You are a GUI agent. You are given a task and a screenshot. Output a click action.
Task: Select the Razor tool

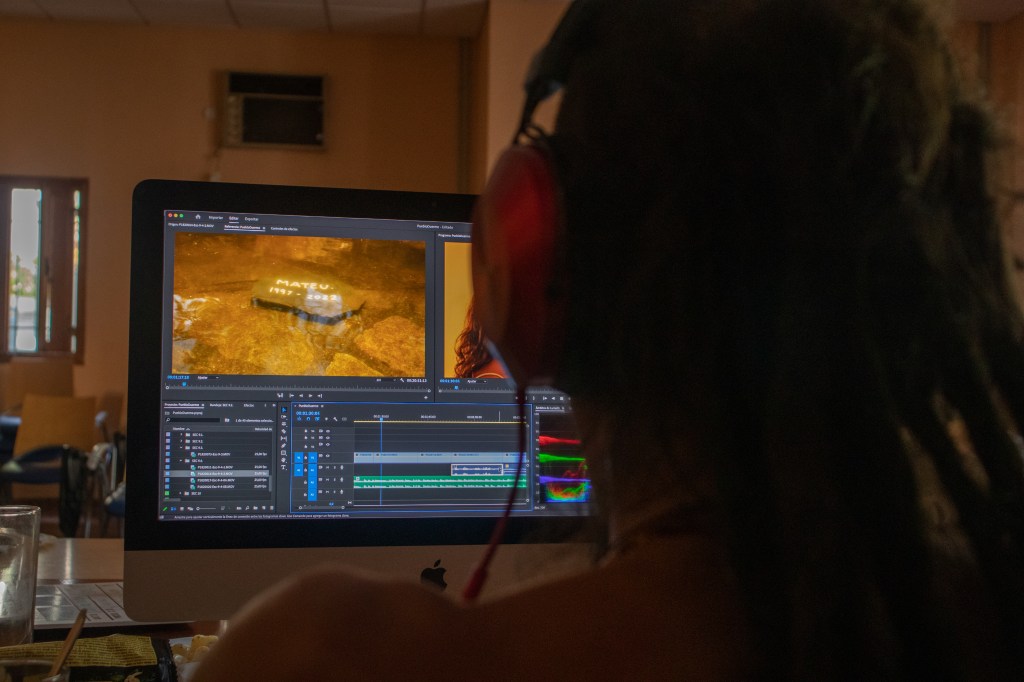pyautogui.click(x=284, y=432)
